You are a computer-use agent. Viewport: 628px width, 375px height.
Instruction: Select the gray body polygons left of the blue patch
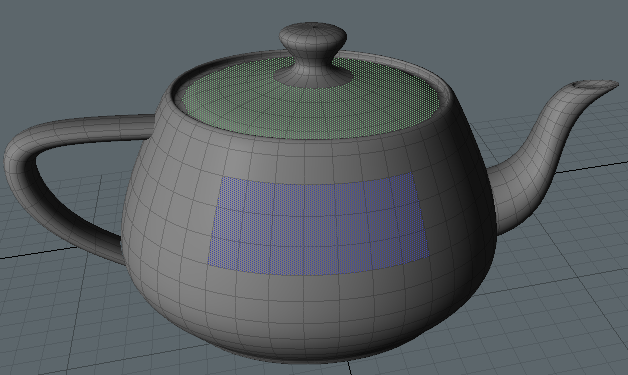click(x=172, y=216)
